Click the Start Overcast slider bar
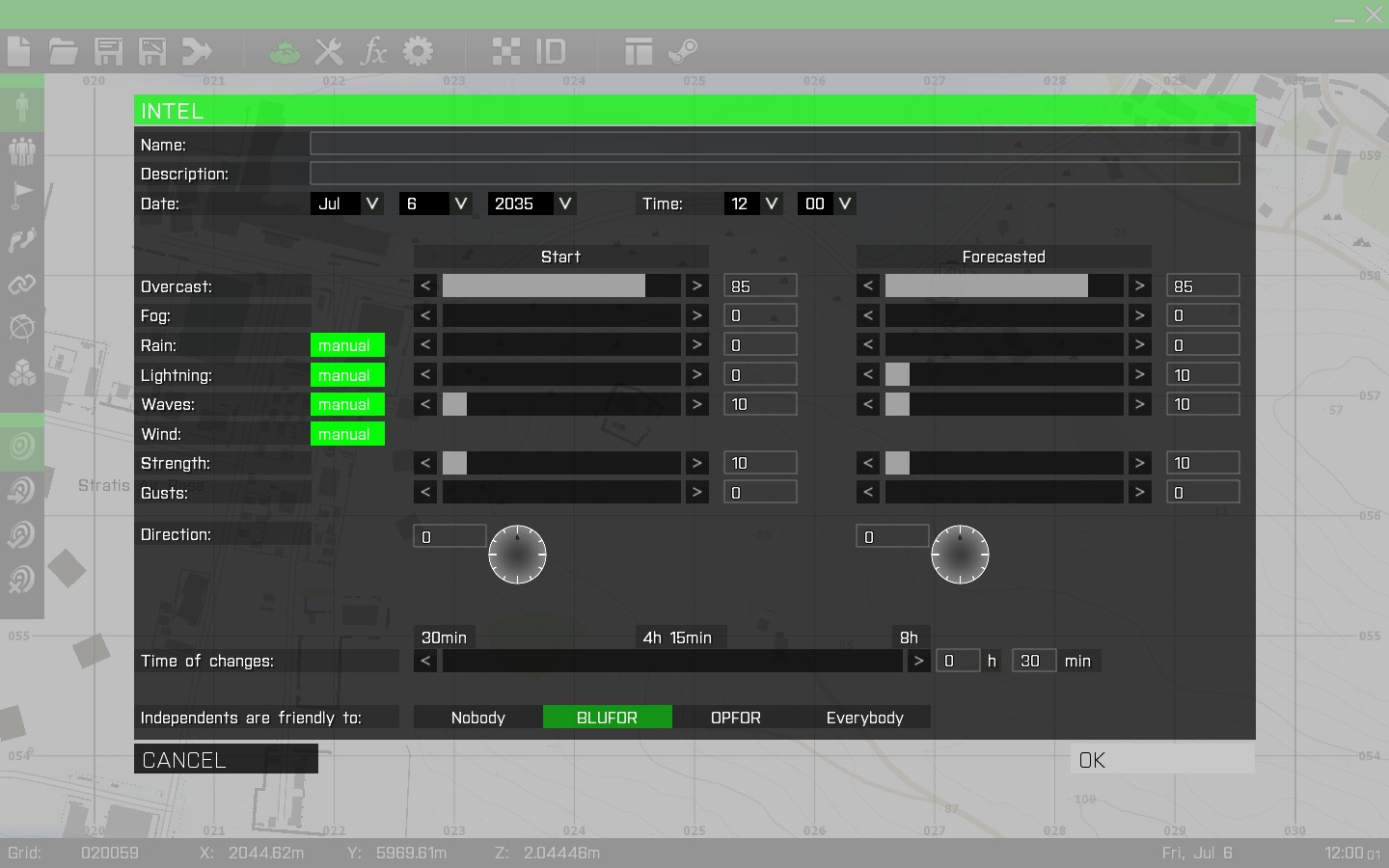This screenshot has width=1389, height=868. 561,285
